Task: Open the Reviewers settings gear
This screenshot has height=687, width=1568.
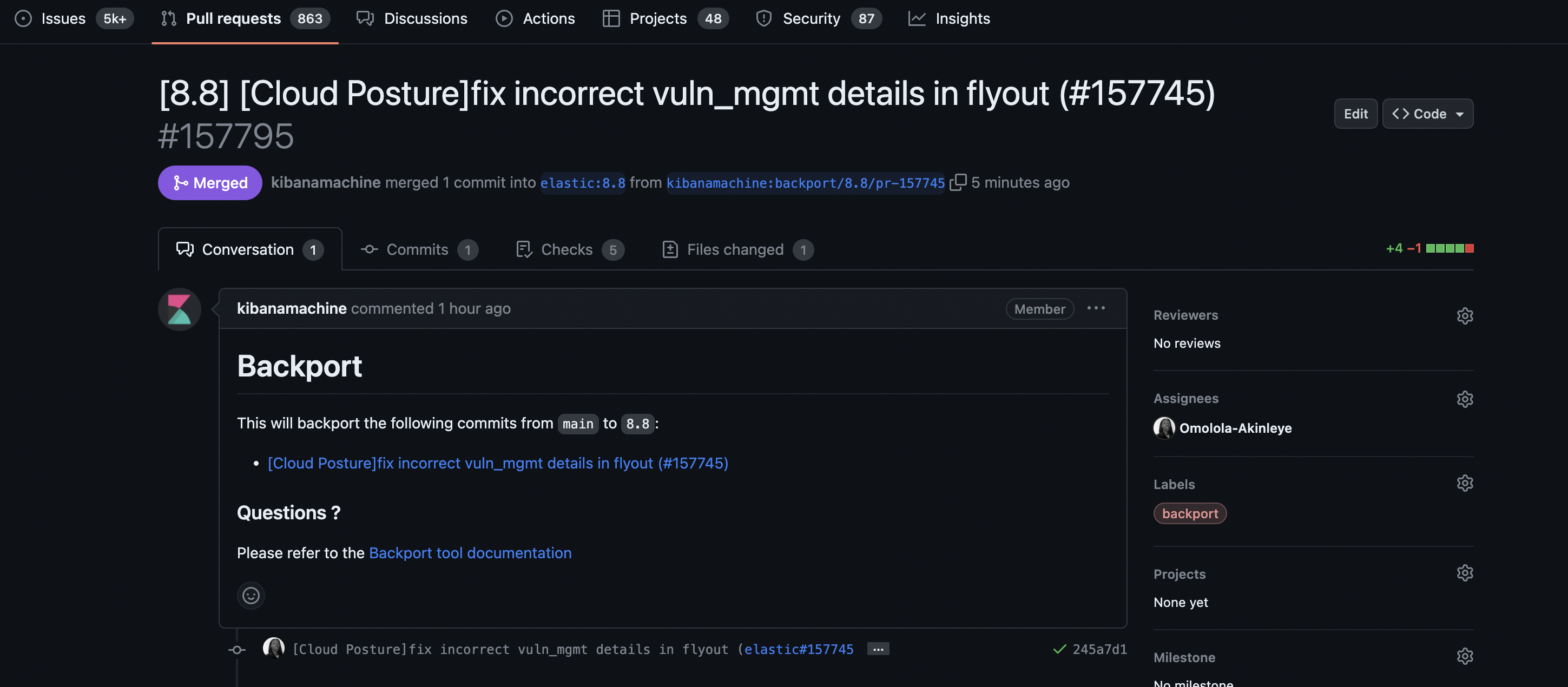Action: pyautogui.click(x=1465, y=315)
